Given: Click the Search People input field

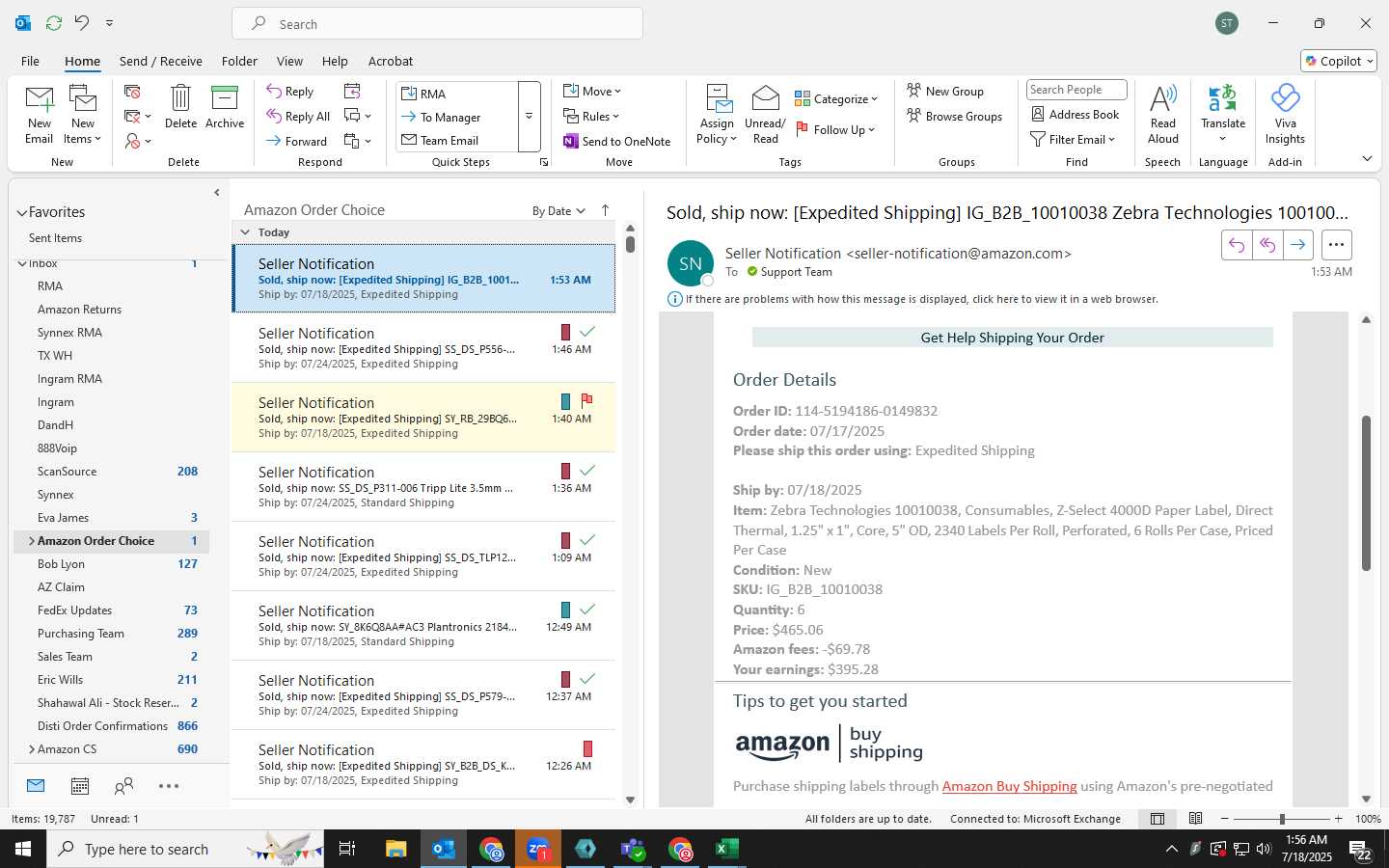Looking at the screenshot, I should pyautogui.click(x=1076, y=90).
